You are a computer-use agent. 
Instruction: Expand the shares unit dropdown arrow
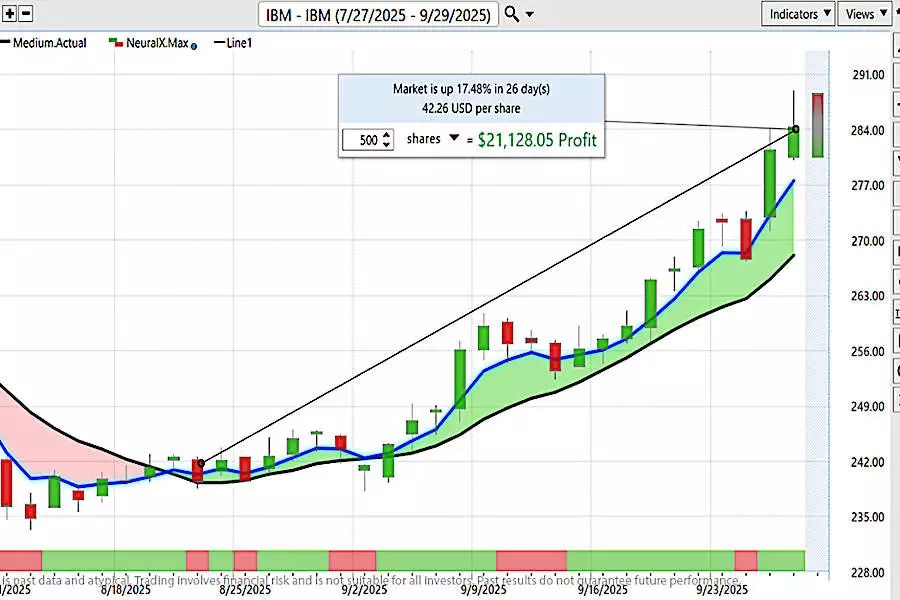454,139
